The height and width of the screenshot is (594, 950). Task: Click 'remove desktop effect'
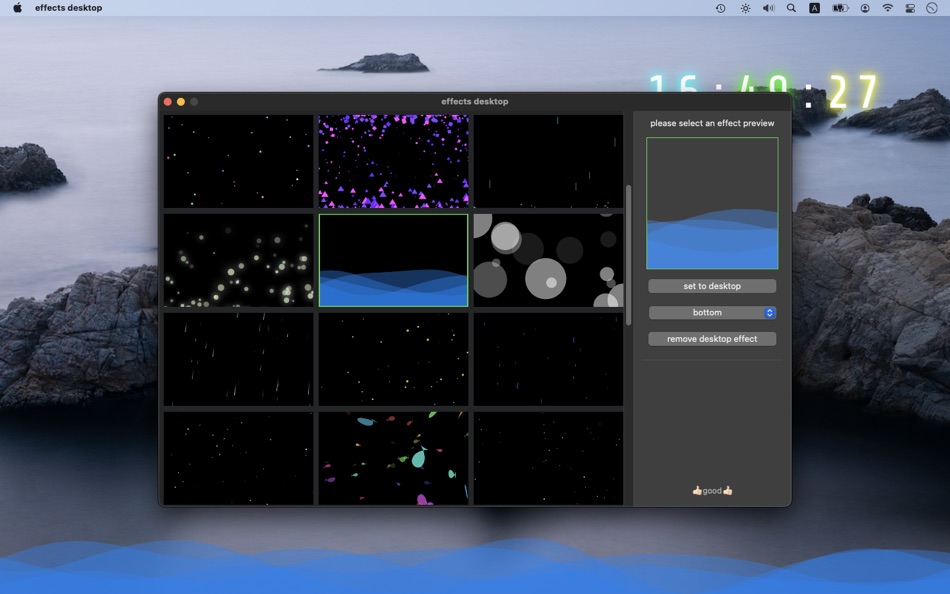[x=712, y=338]
